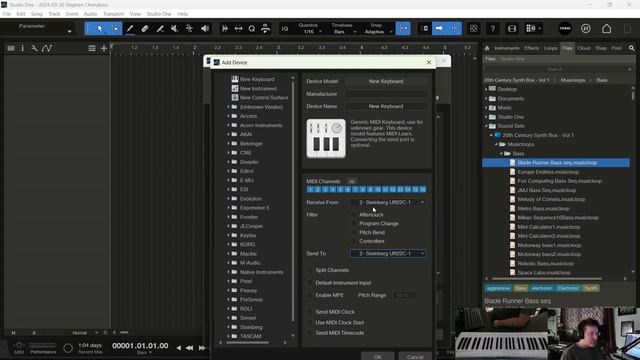Viewport: 640px width, 360px height.
Task: Click the Device Name field
Action: 386,106
